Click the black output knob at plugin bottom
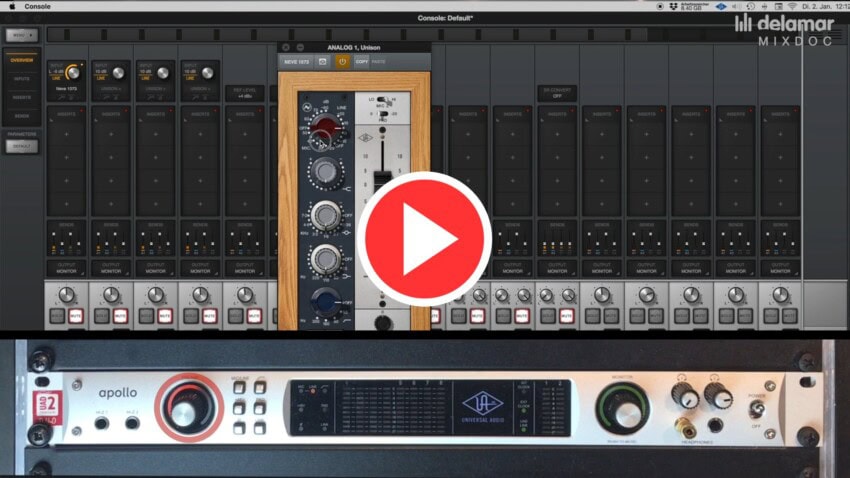 383,323
